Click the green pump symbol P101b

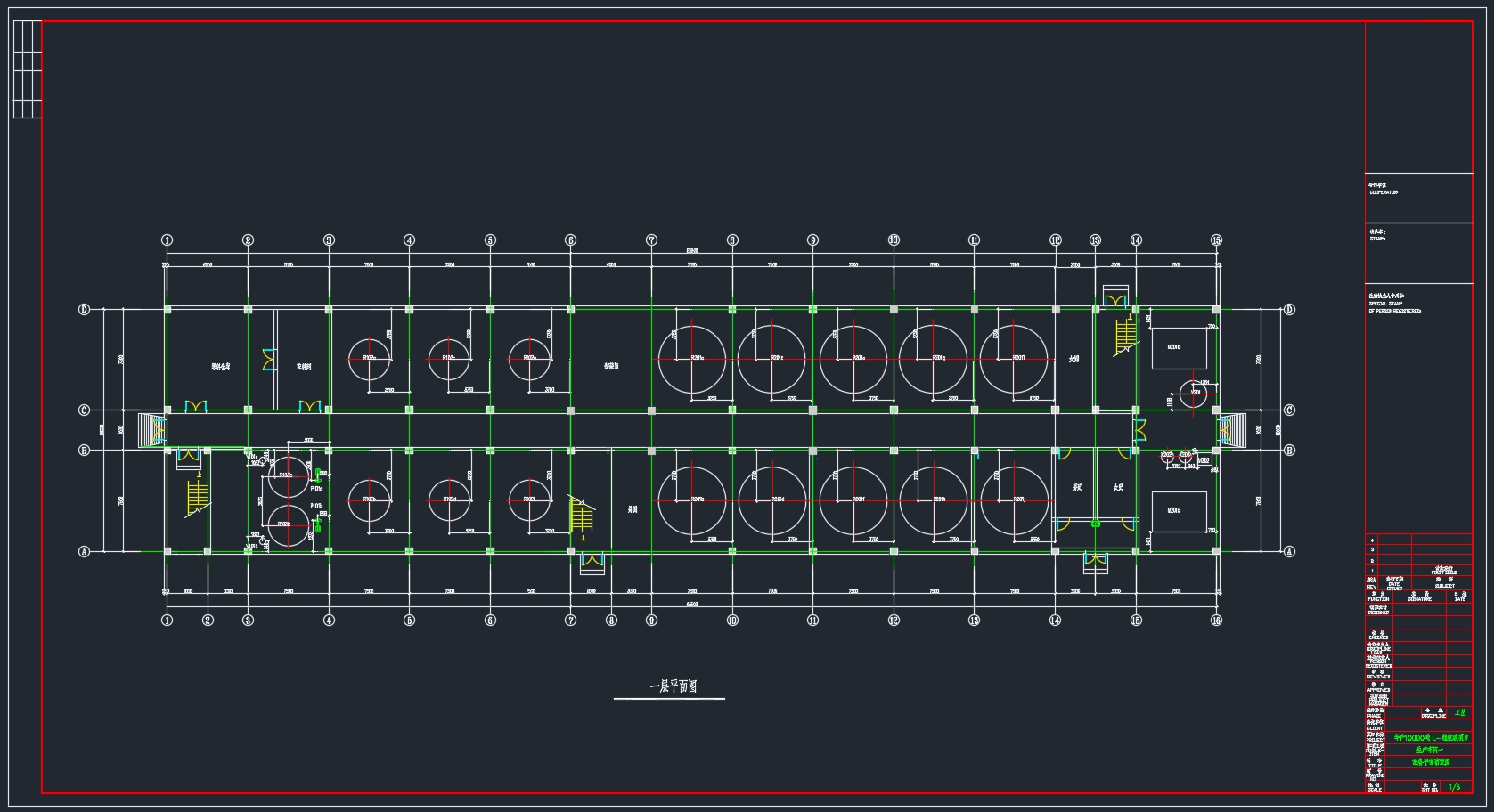click(x=316, y=526)
